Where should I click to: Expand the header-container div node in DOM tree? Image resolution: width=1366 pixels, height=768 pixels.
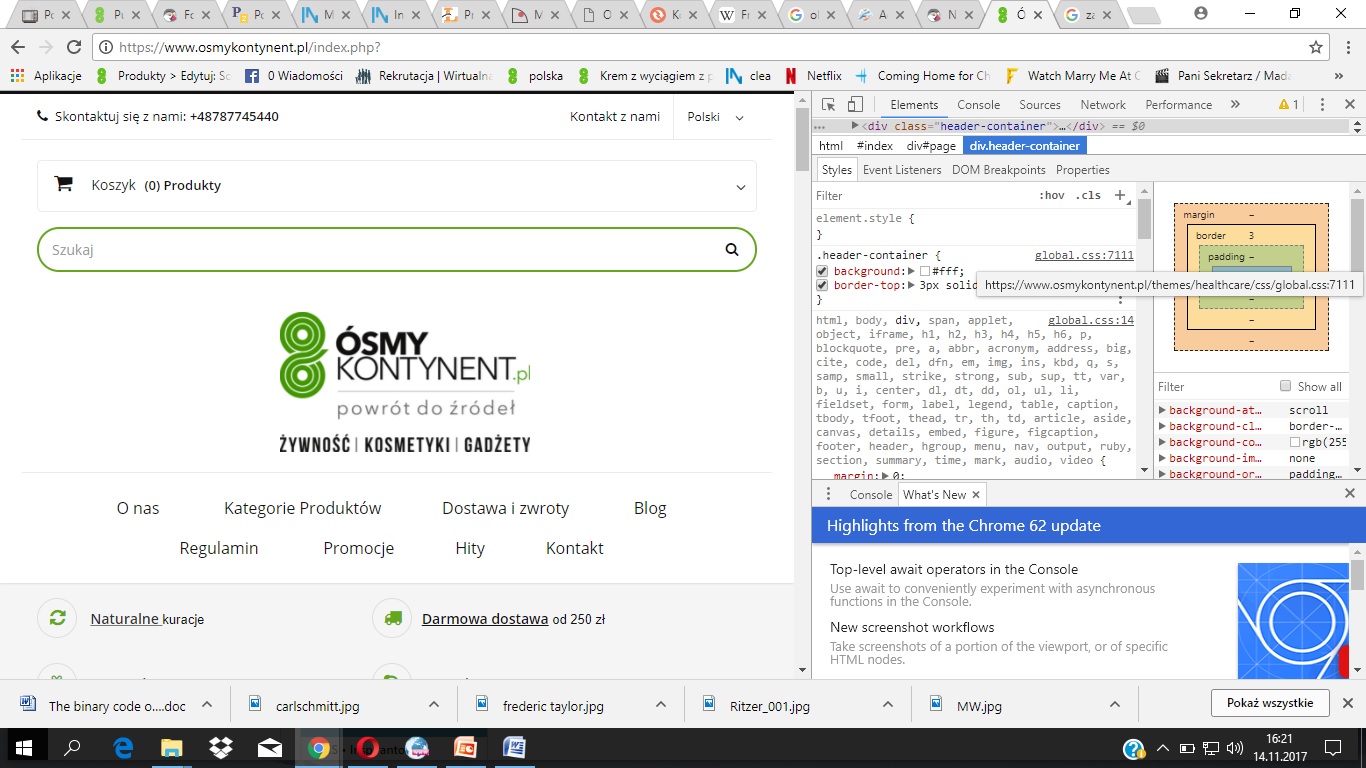tap(855, 126)
